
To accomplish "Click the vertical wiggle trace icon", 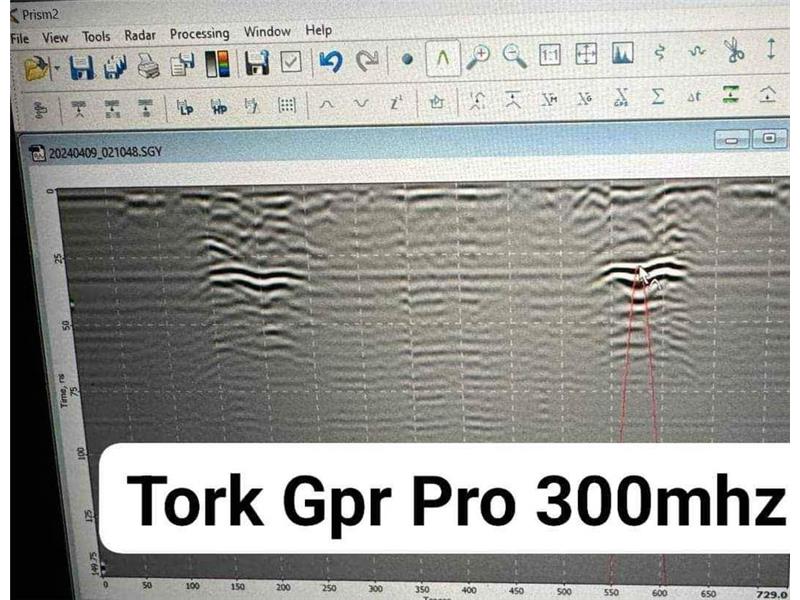I will point(660,52).
